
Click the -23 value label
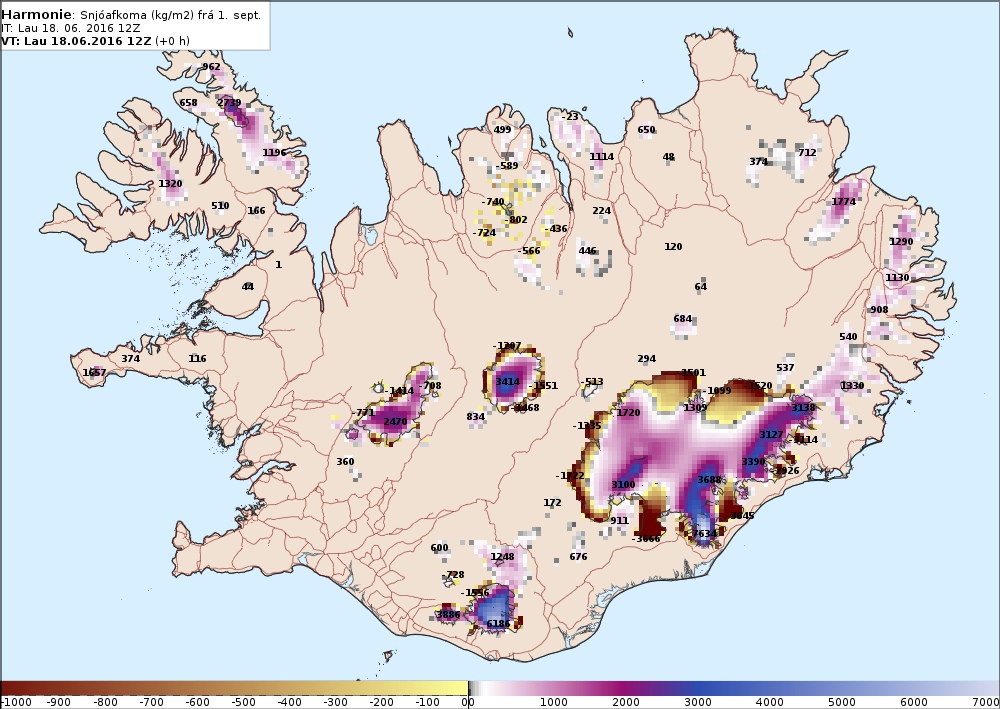coord(570,117)
